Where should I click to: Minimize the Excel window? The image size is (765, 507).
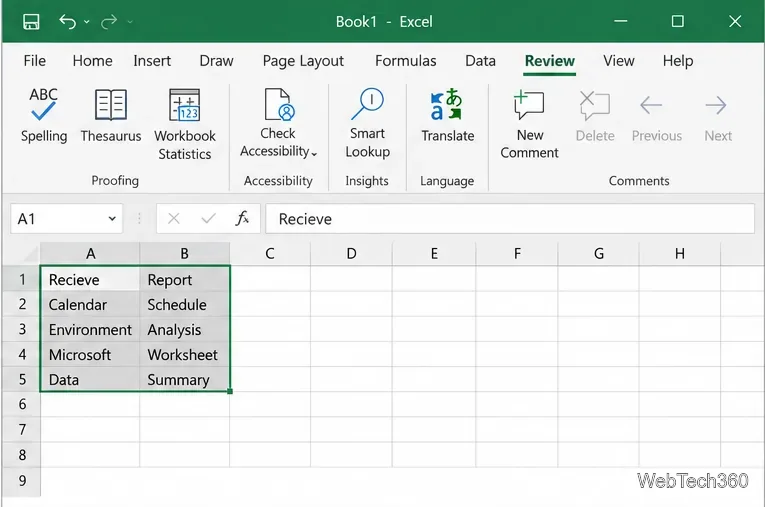621,21
